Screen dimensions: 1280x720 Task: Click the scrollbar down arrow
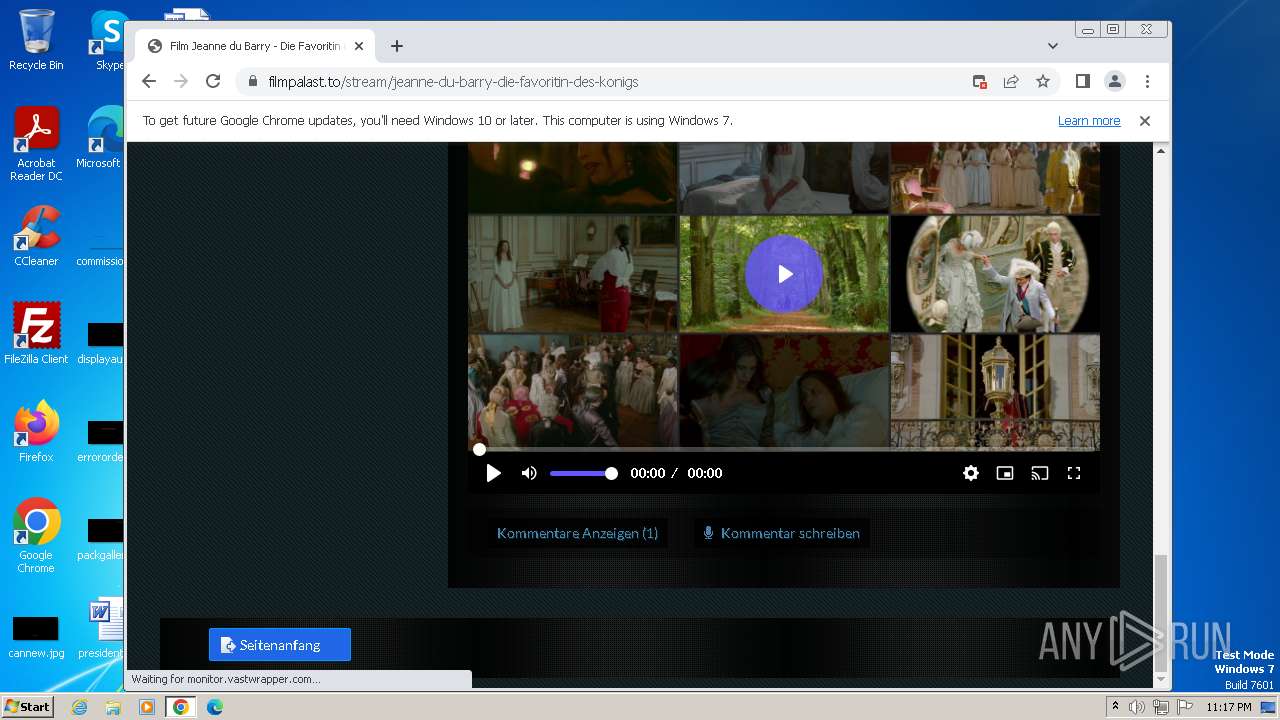tap(1161, 680)
